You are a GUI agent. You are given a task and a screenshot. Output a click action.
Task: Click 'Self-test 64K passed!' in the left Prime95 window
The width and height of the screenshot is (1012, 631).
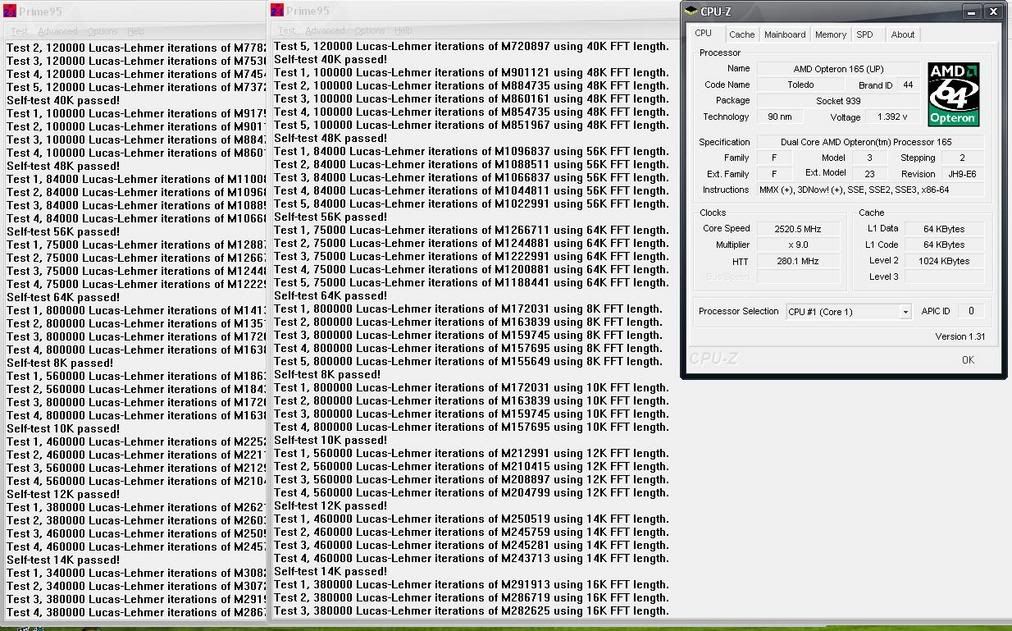click(x=63, y=297)
